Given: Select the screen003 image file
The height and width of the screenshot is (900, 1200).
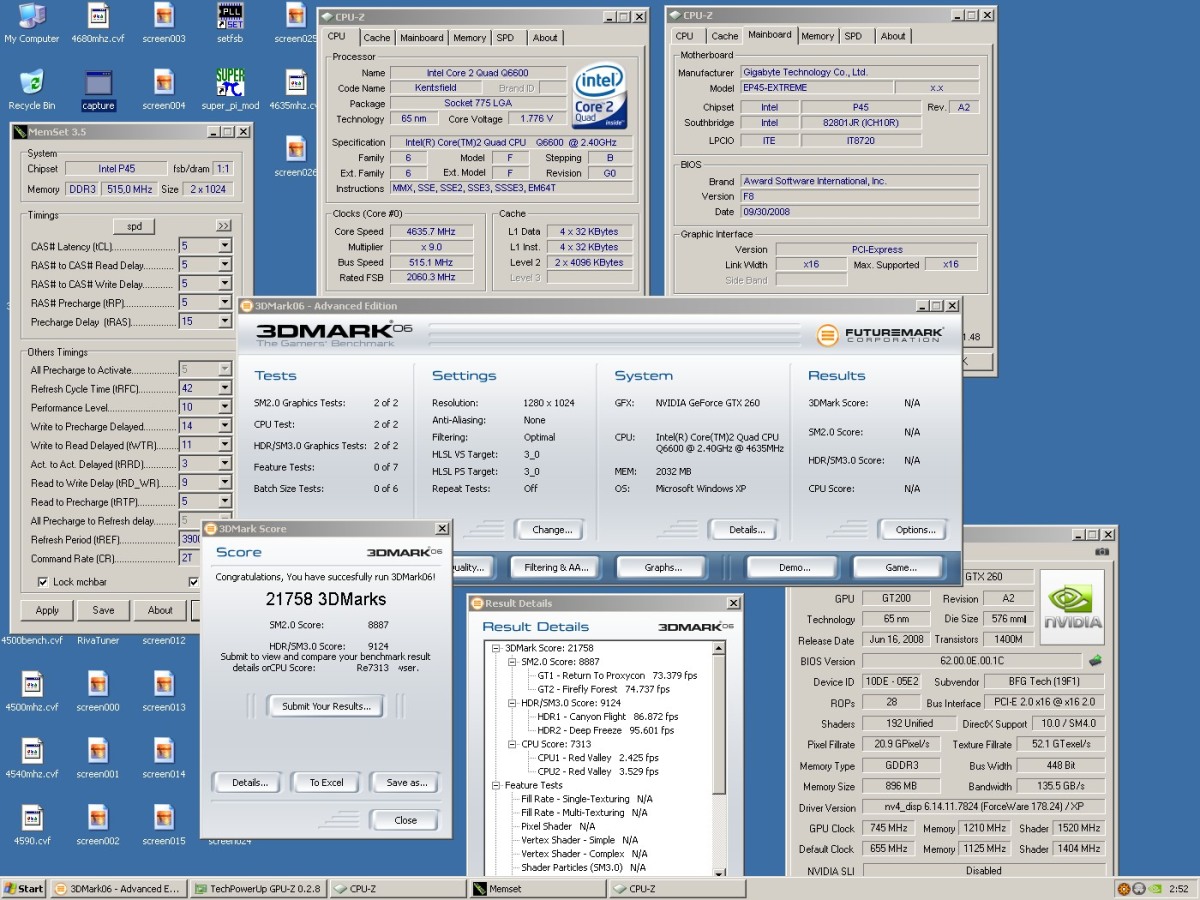Looking at the screenshot, I should (x=164, y=23).
